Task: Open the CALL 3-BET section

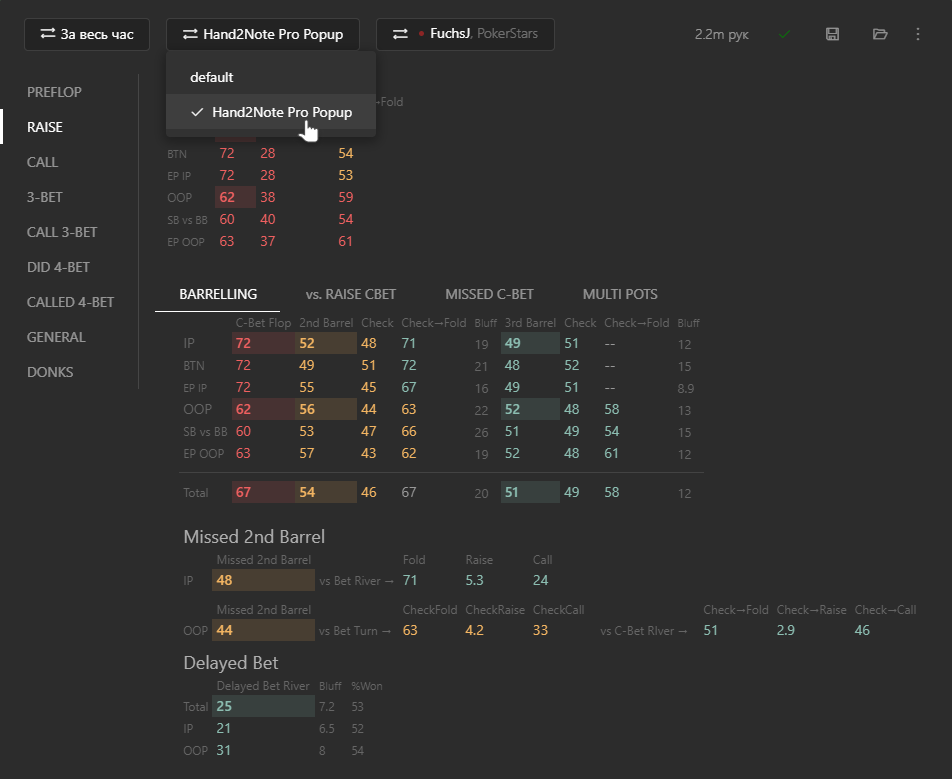Action: [x=62, y=232]
